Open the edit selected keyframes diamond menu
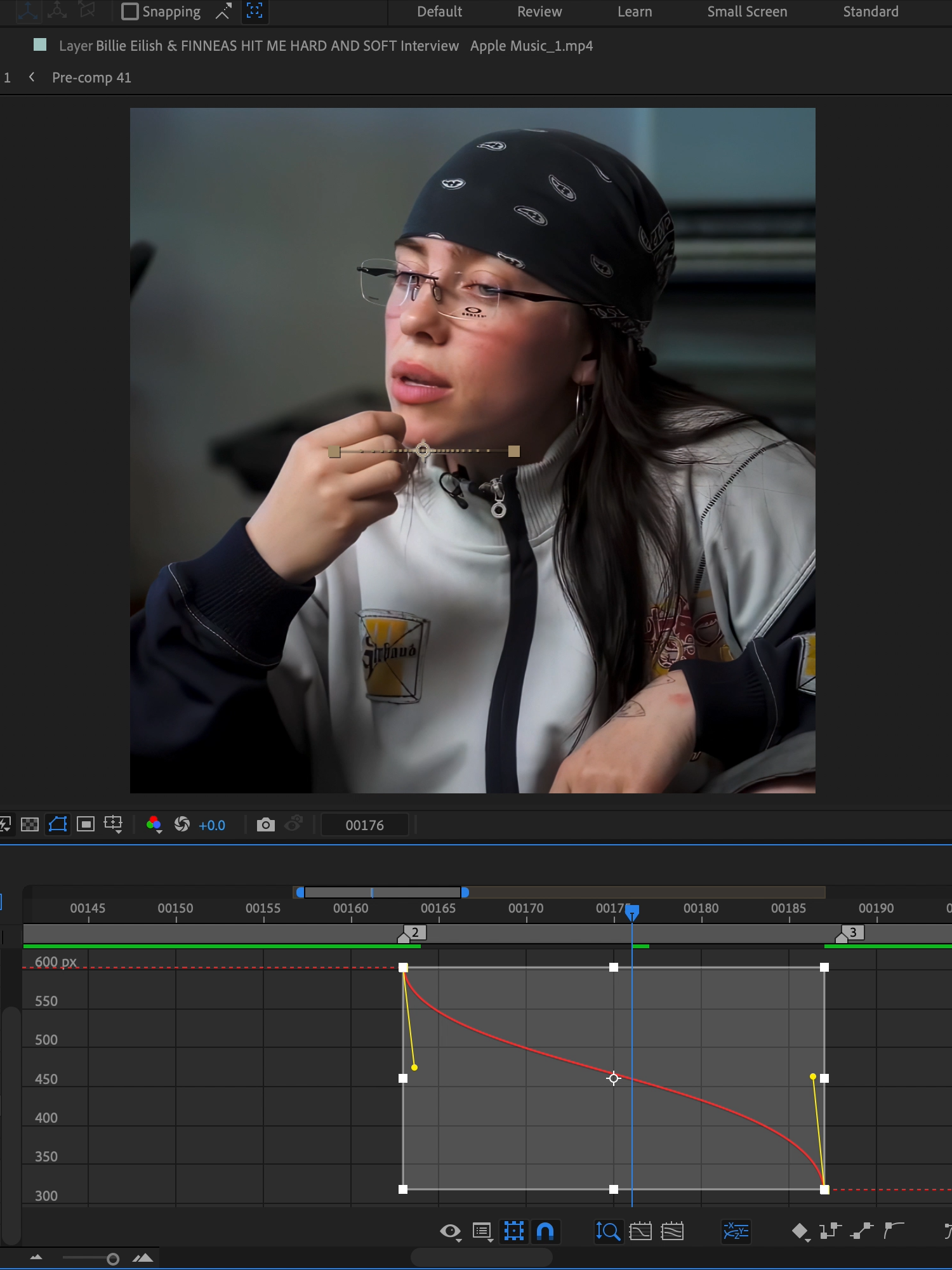 tap(800, 1232)
